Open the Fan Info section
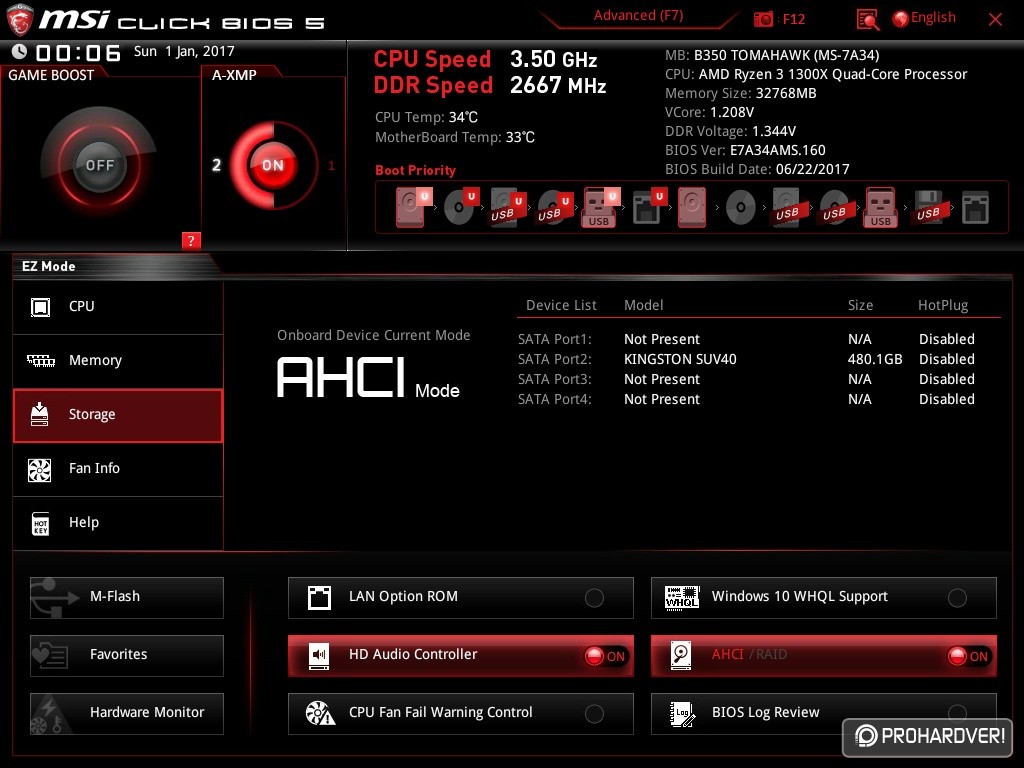Viewport: 1024px width, 768px height. 118,469
